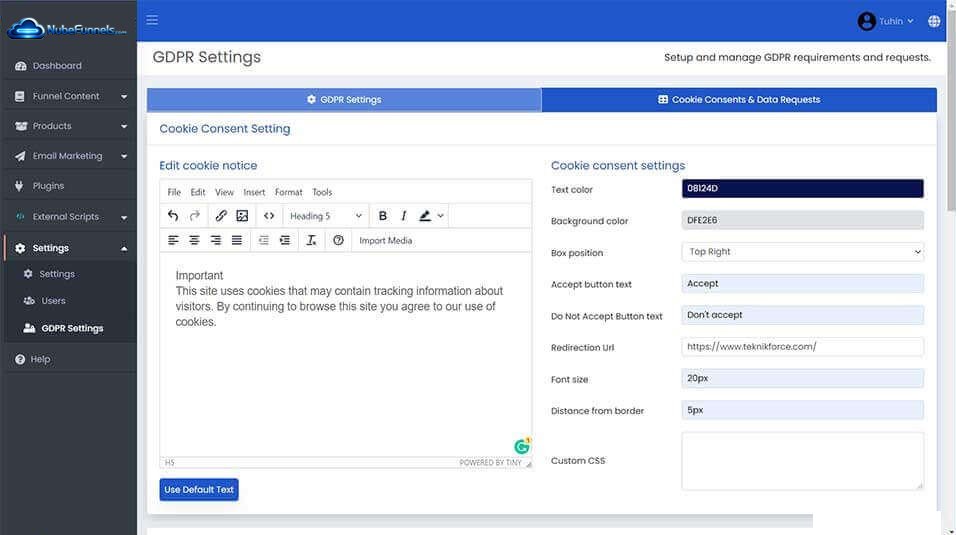Switch to Cookie Consents & Data Requests tab

(739, 100)
